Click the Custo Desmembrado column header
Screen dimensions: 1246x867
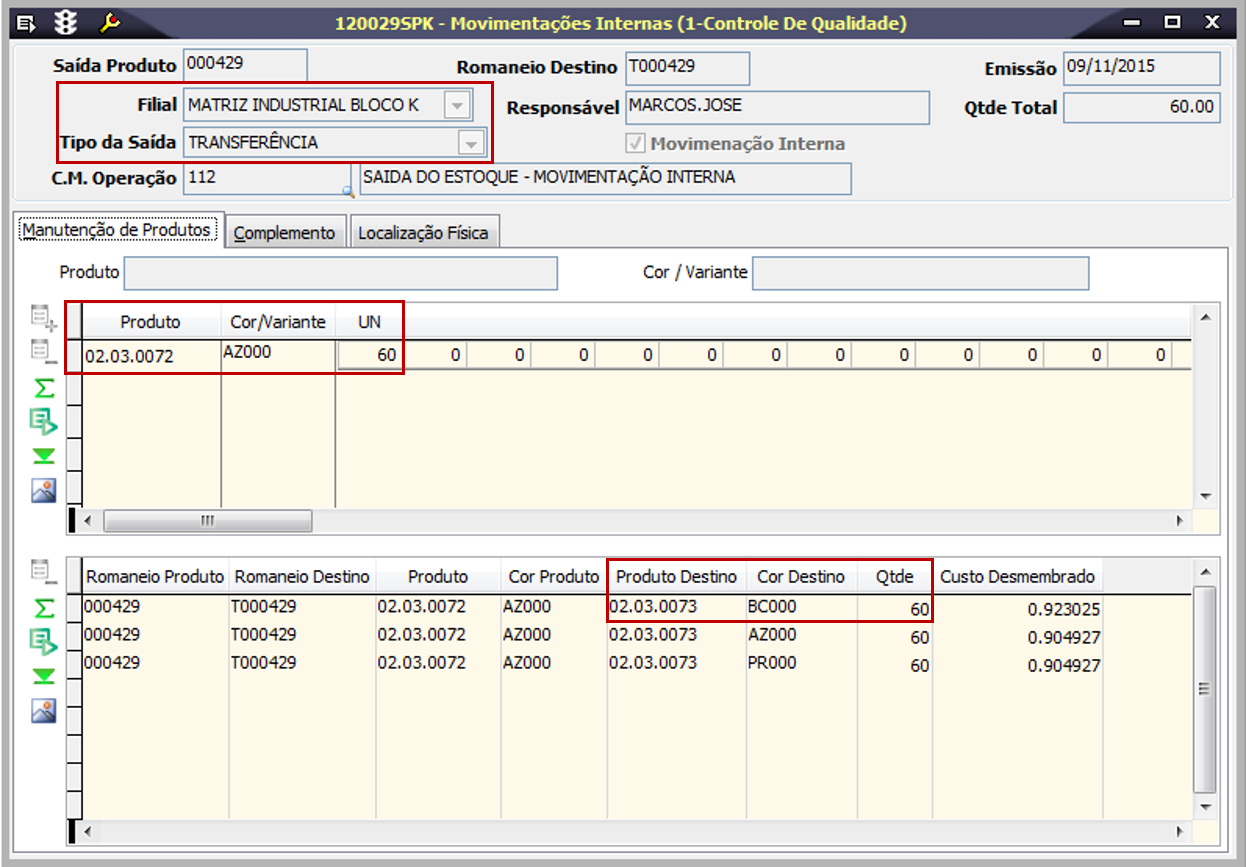click(1017, 576)
